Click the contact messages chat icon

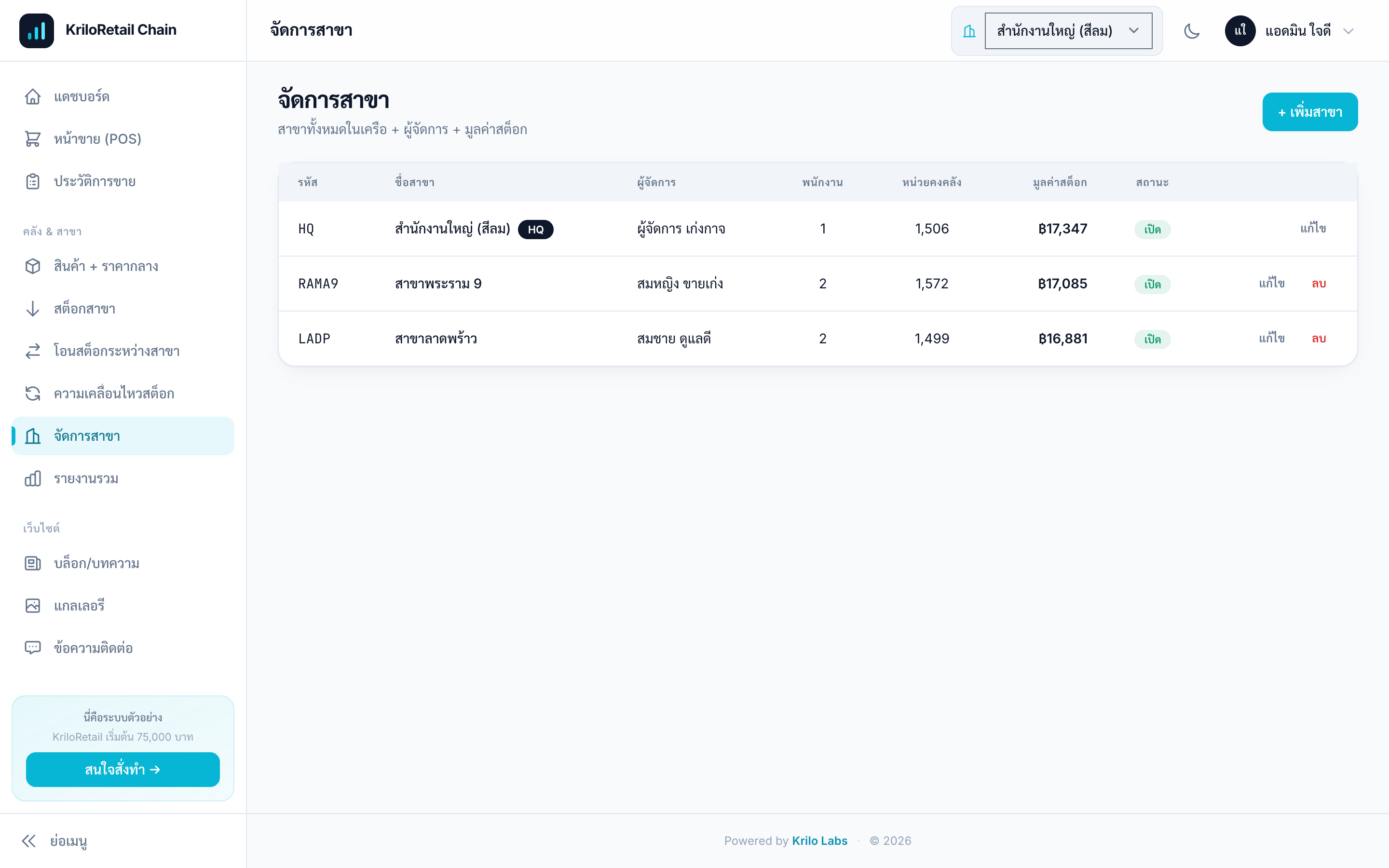click(33, 648)
